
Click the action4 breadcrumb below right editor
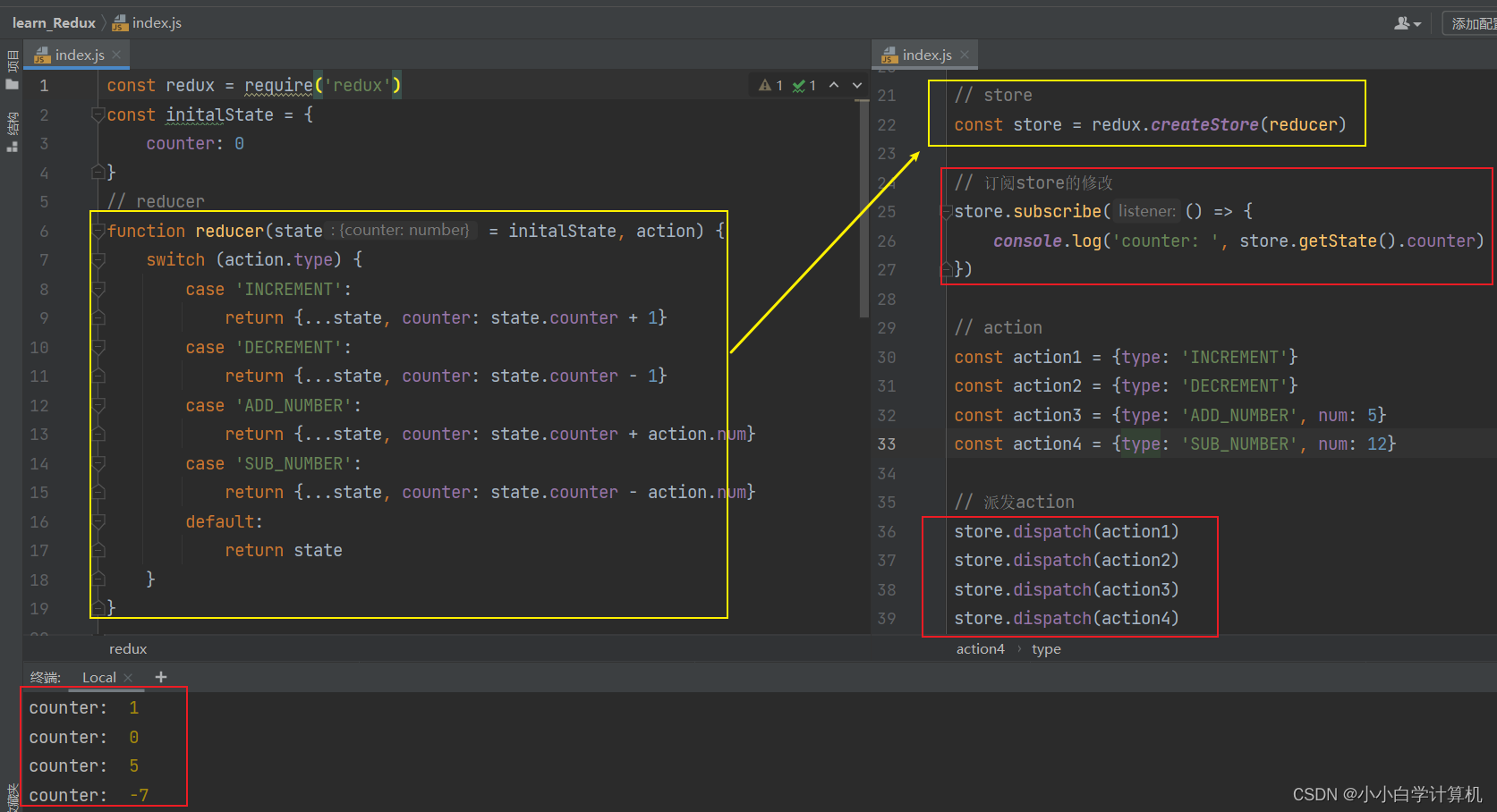(x=980, y=649)
